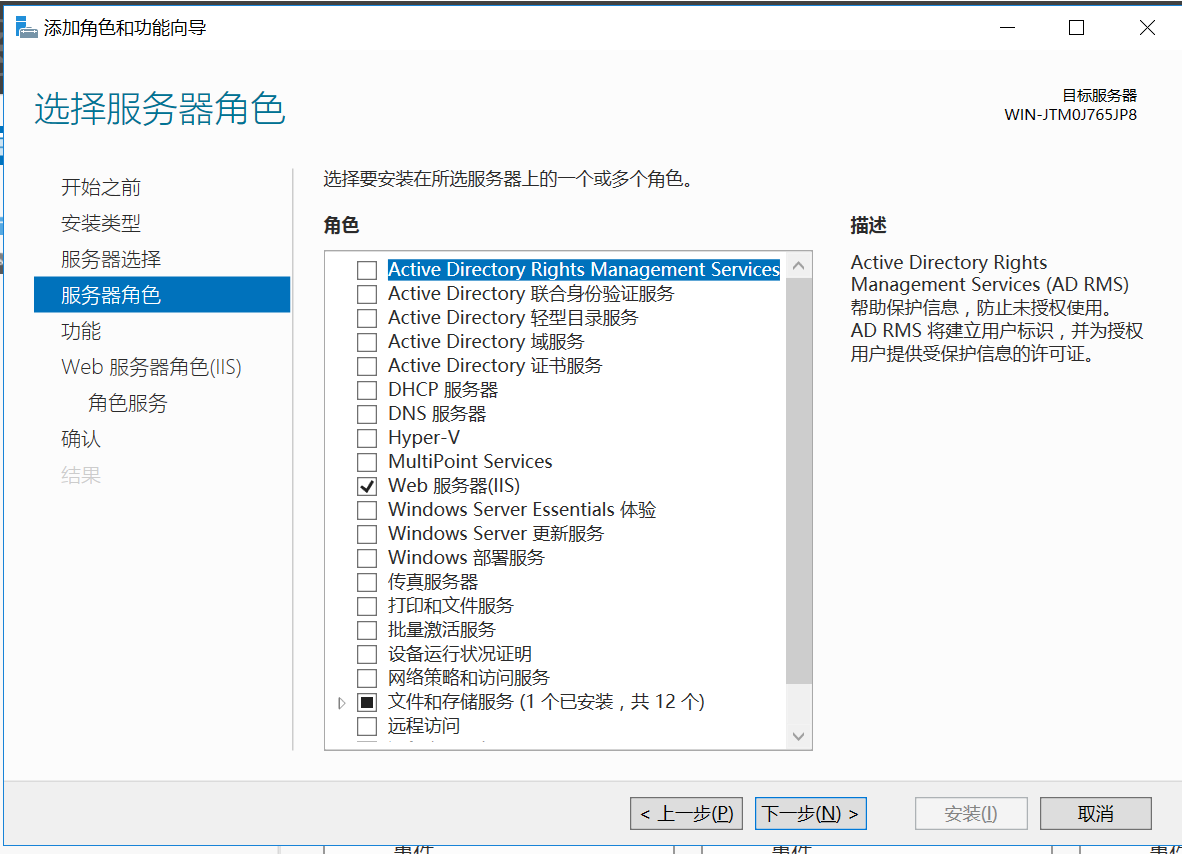This screenshot has height=854, width=1182.
Task: Check the 远程访问 role checkbox
Action: (x=367, y=727)
